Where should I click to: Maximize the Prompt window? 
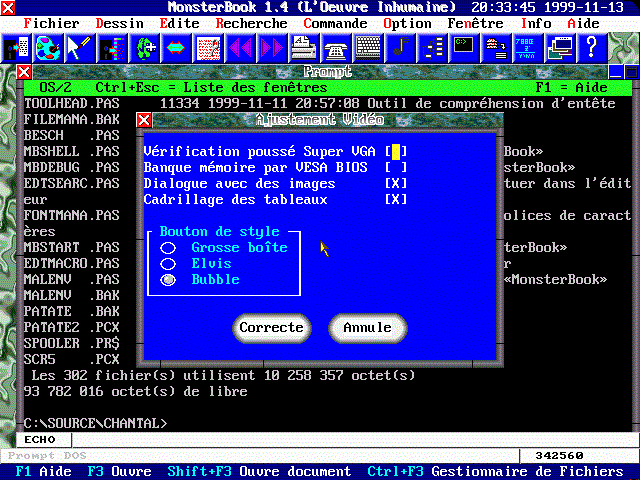point(631,72)
